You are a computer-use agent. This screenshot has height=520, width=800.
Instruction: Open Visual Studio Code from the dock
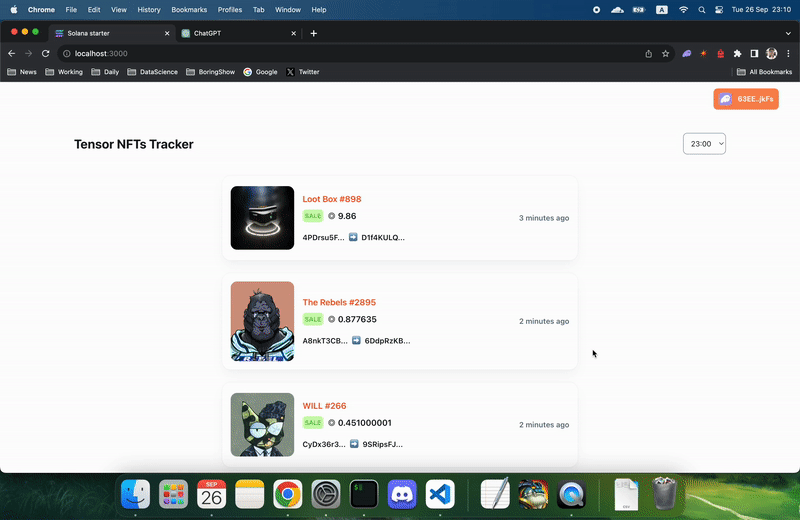440,493
